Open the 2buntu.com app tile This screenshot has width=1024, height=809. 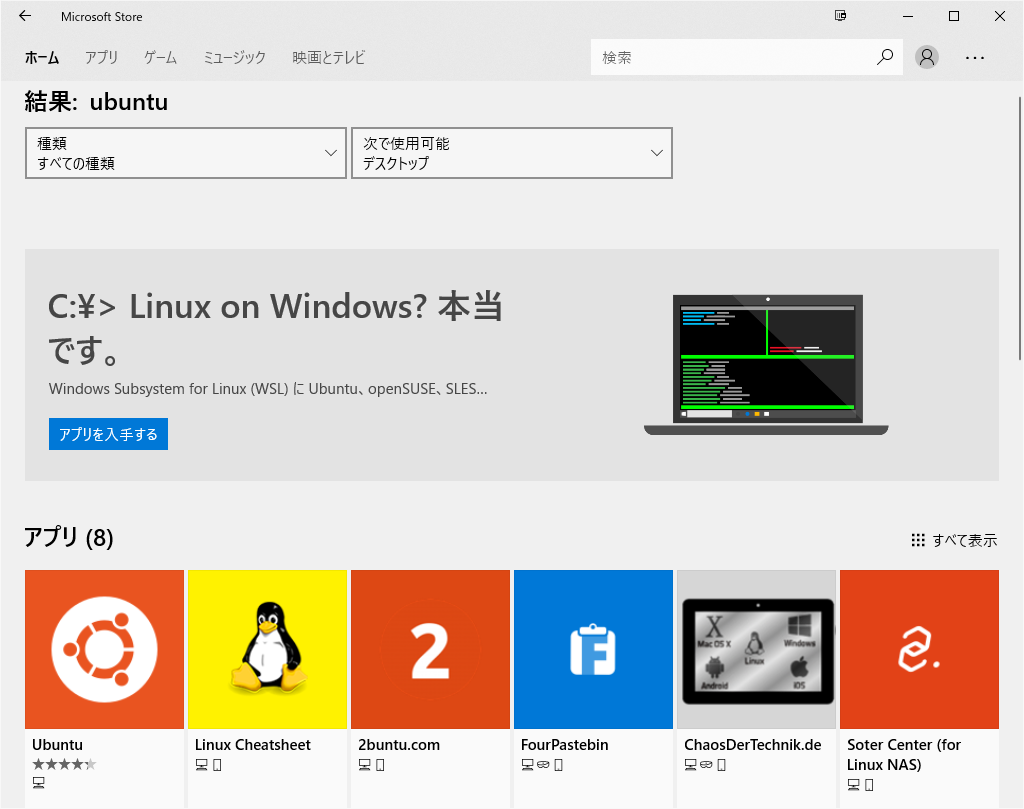(x=430, y=649)
